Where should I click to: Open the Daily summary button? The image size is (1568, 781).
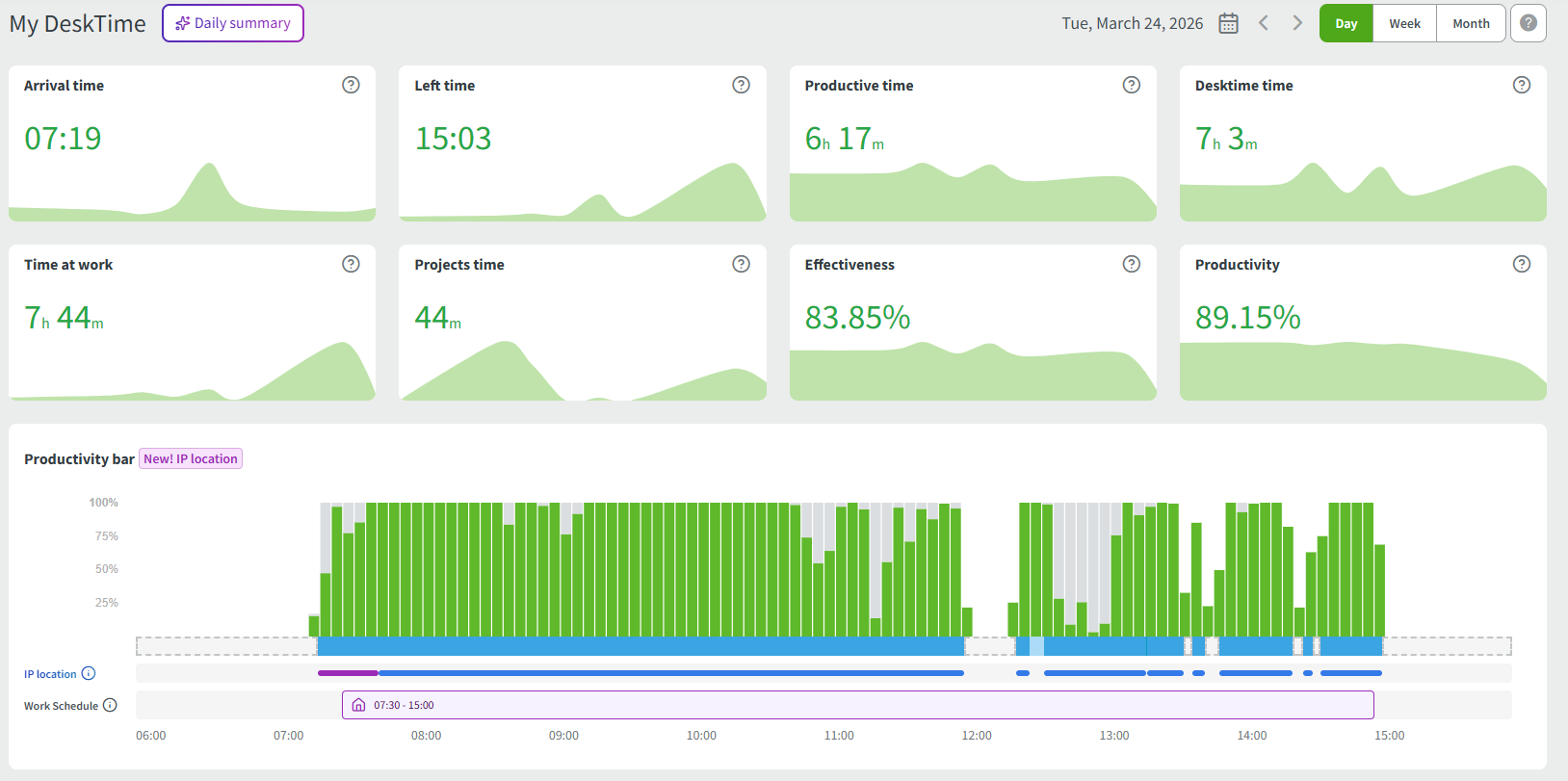233,23
